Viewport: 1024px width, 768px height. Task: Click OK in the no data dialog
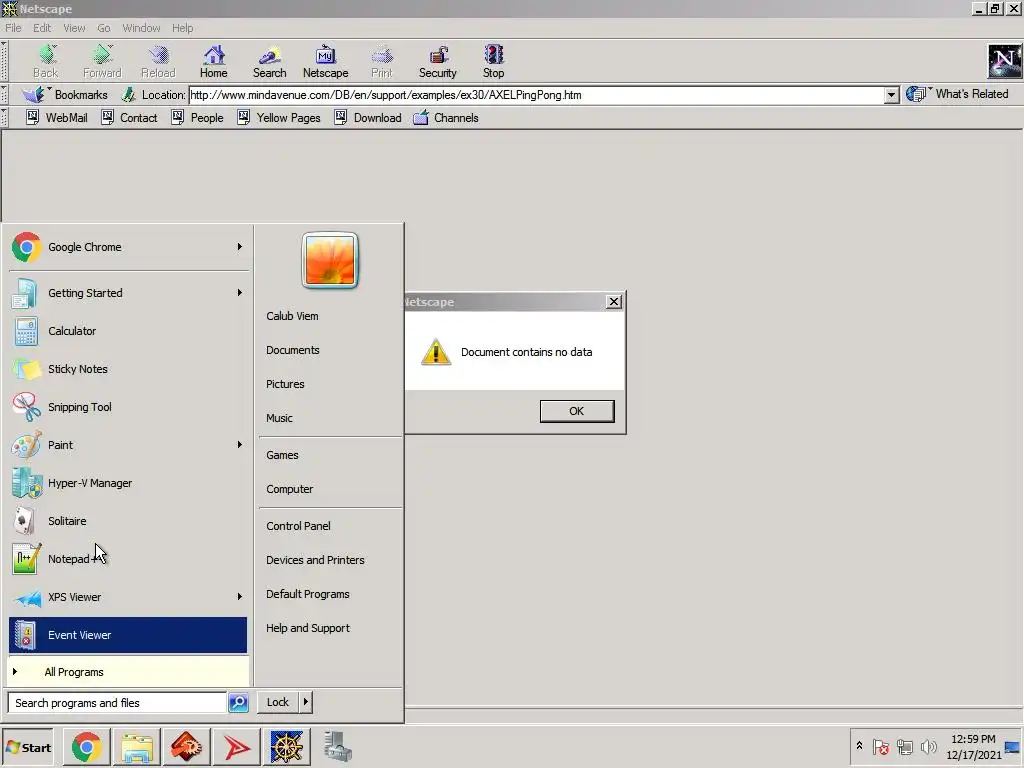pos(577,411)
